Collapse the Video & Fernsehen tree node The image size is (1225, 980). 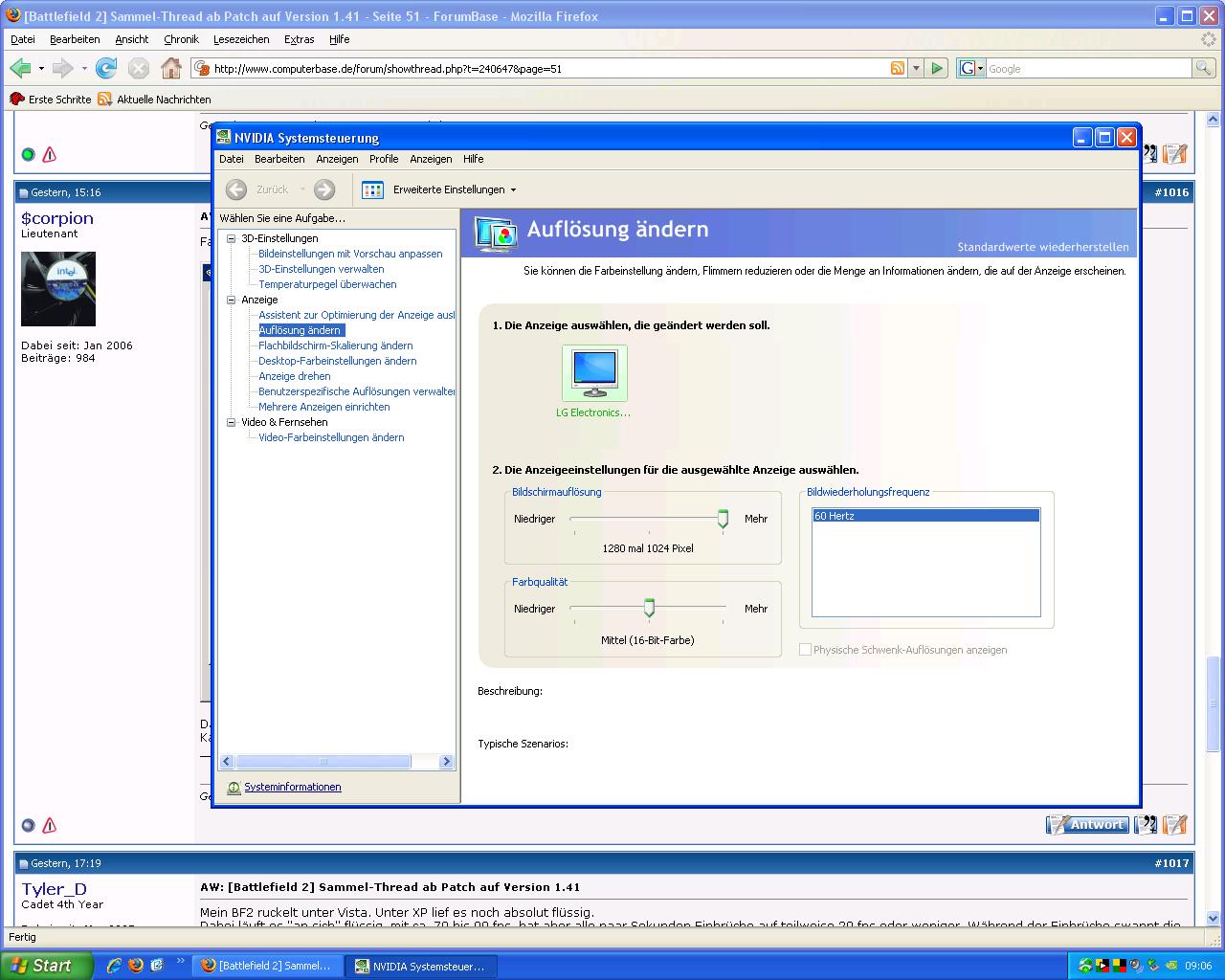point(231,422)
